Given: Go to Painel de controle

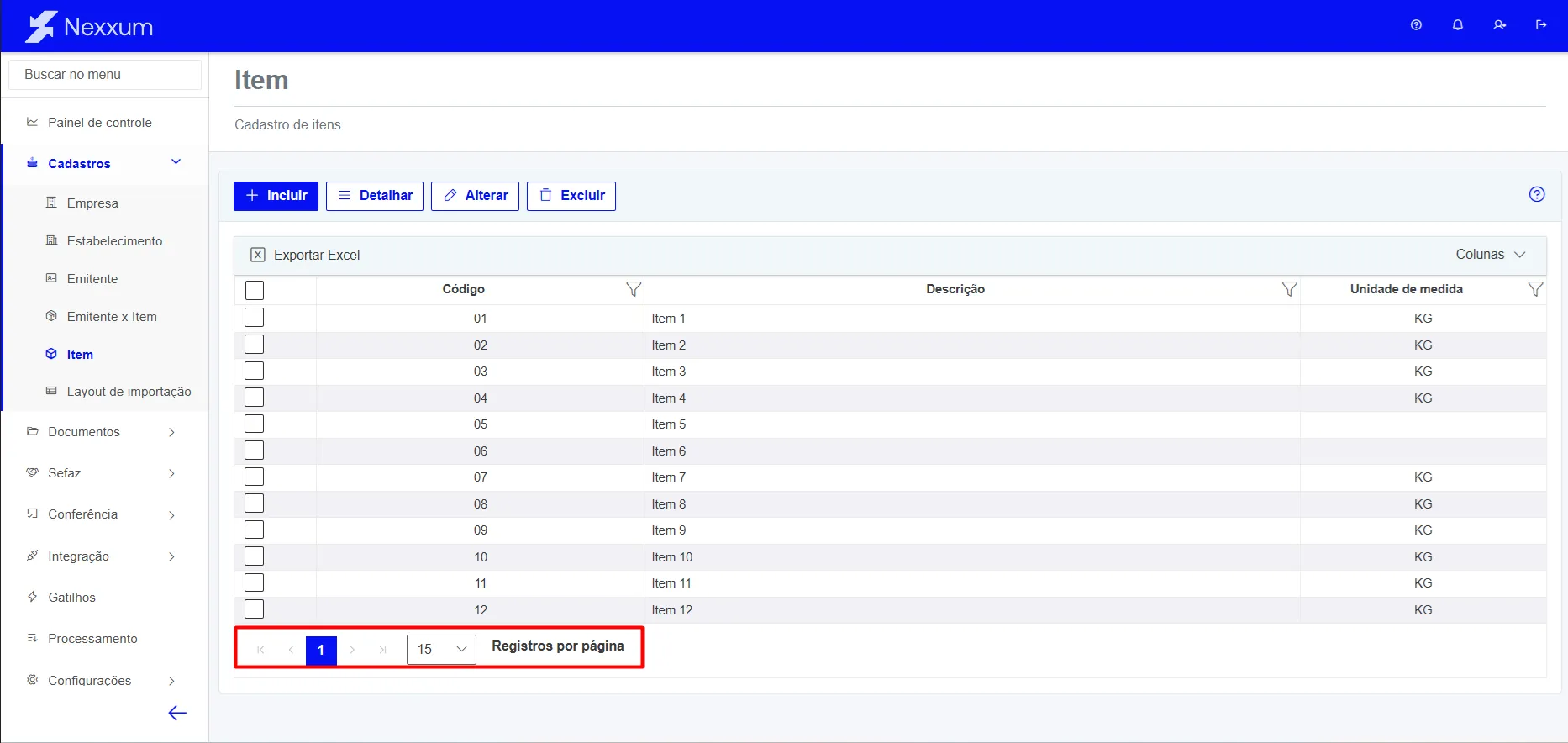Looking at the screenshot, I should point(100,123).
